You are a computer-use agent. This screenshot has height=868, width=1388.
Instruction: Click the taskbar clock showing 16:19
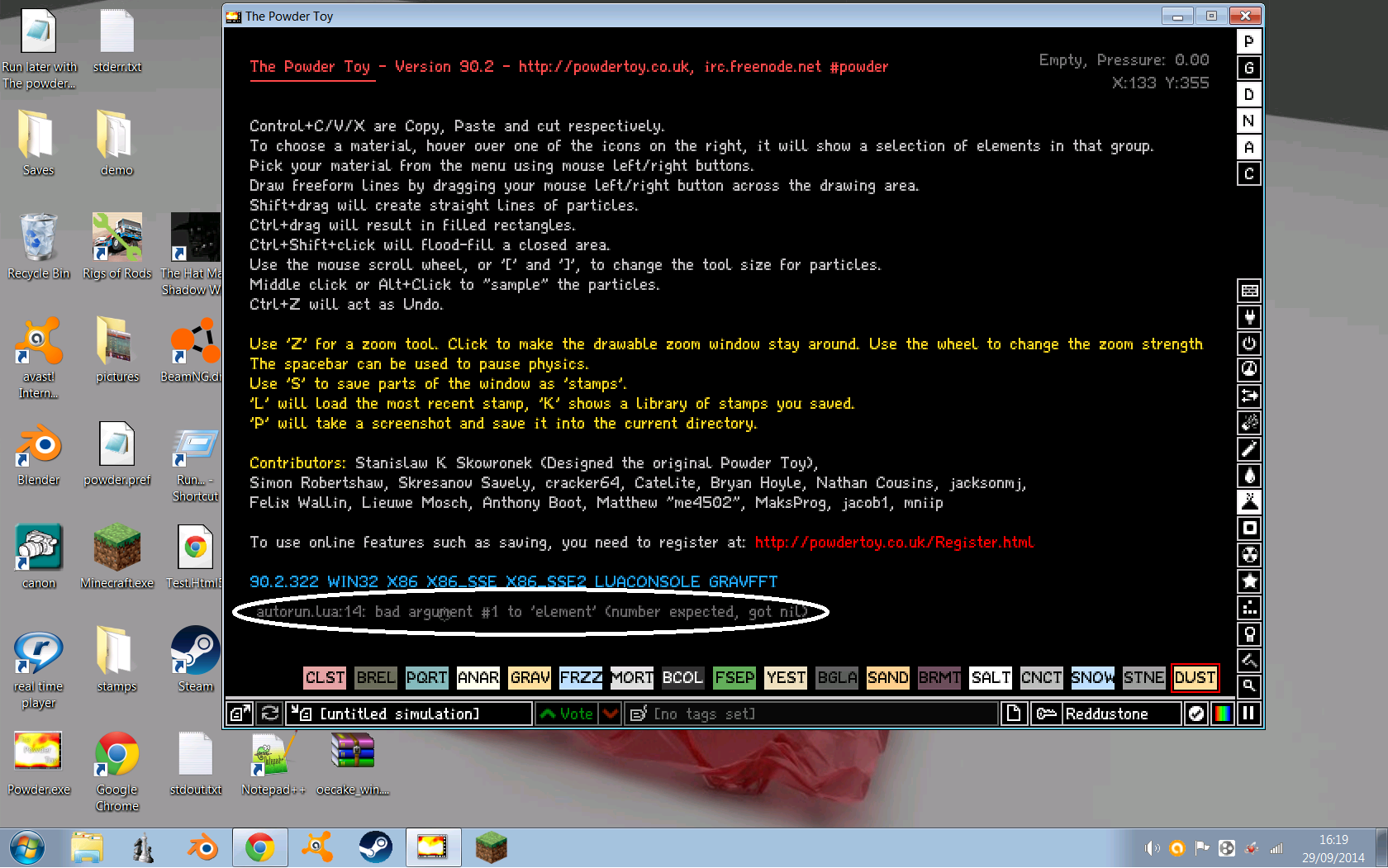(x=1333, y=848)
